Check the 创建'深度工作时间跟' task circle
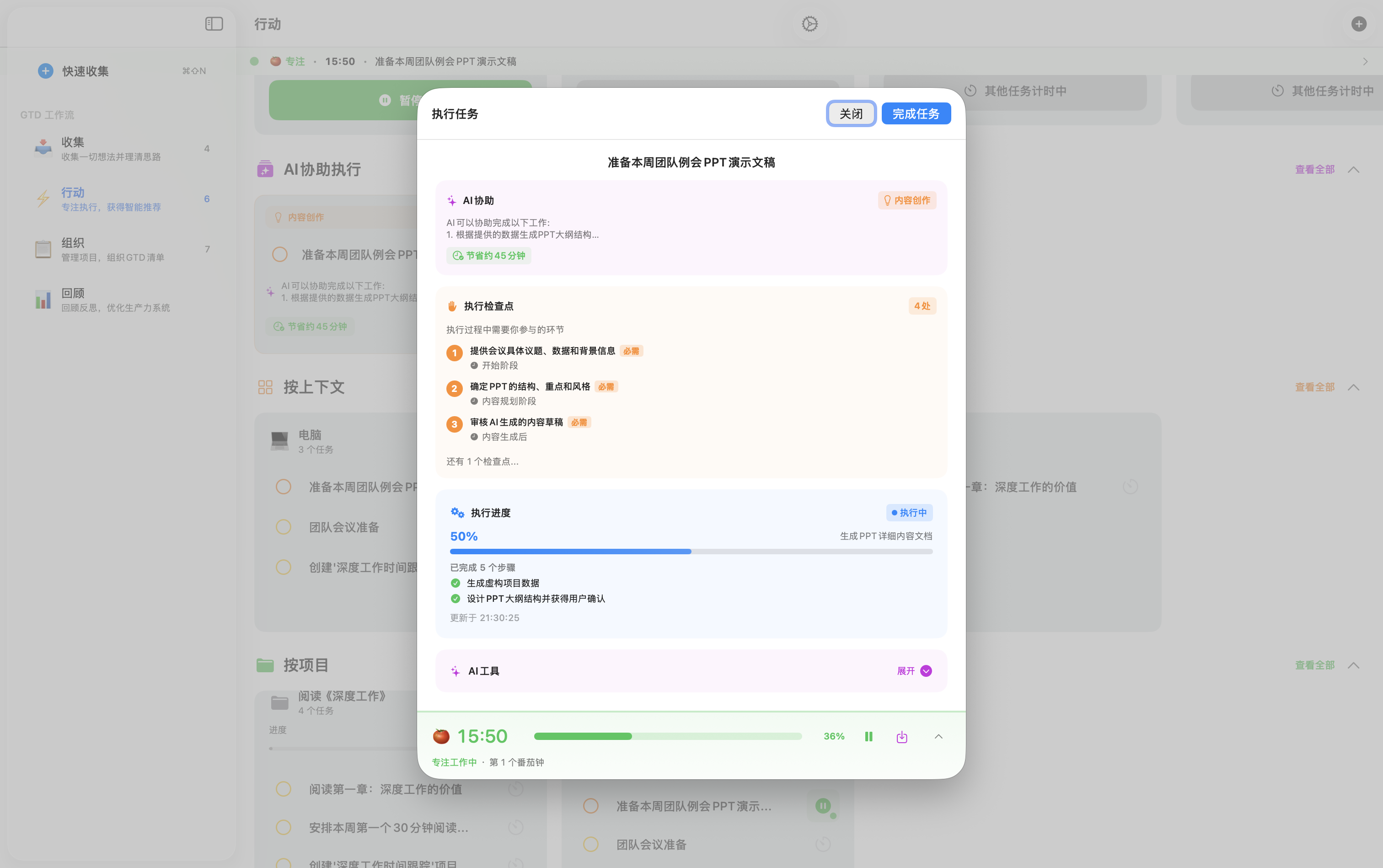 (x=283, y=567)
